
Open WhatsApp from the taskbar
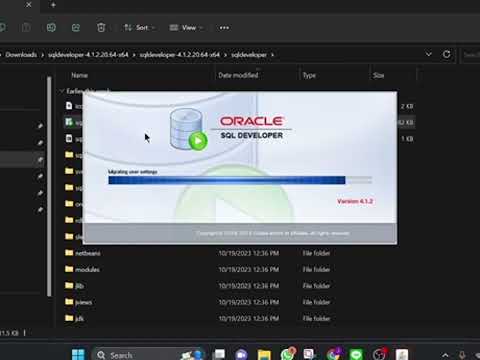[x=288, y=354]
